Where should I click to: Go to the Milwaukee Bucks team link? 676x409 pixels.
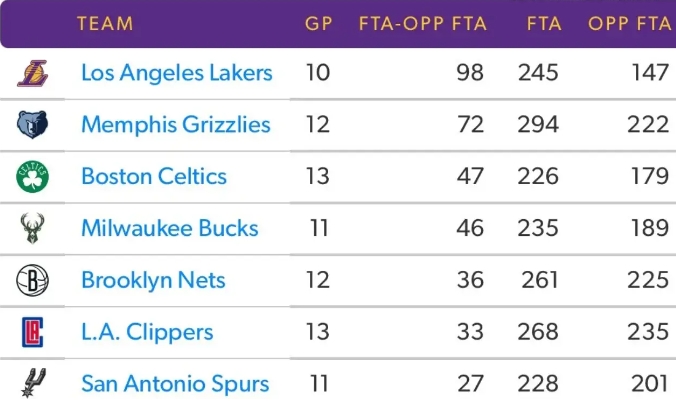[x=170, y=229]
